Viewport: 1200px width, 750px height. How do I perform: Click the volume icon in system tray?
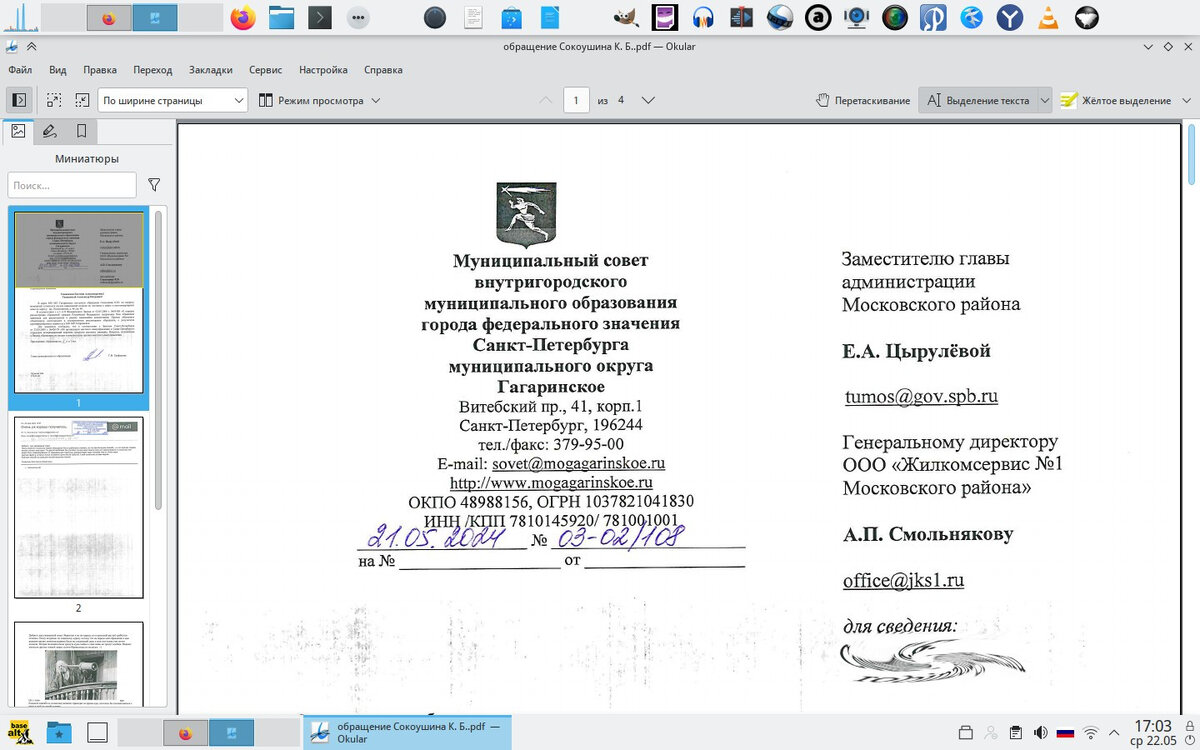1040,732
